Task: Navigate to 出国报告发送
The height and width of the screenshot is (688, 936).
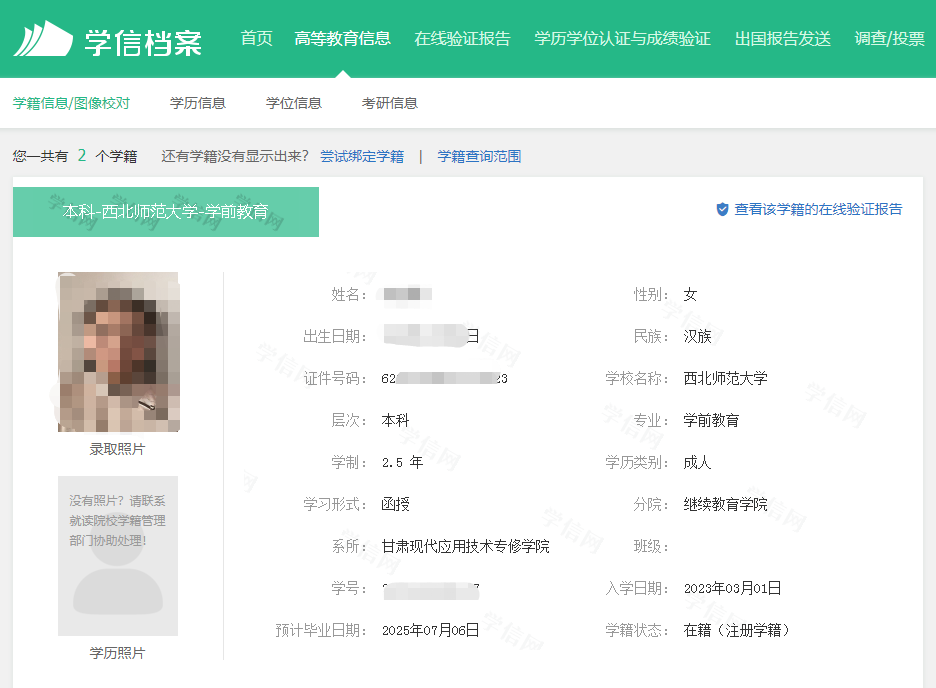Action: click(x=783, y=39)
